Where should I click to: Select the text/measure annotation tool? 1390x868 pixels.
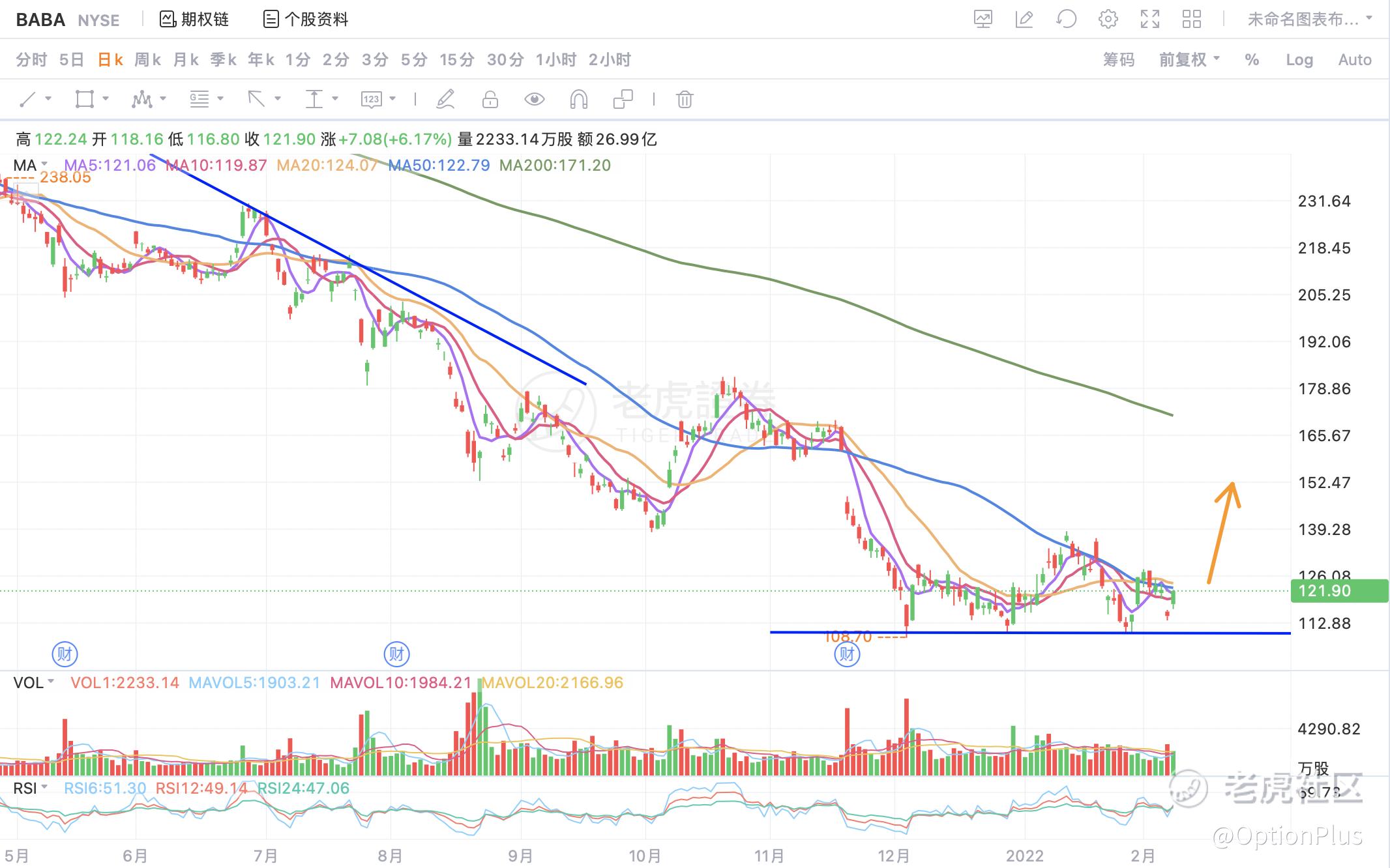coord(314,99)
